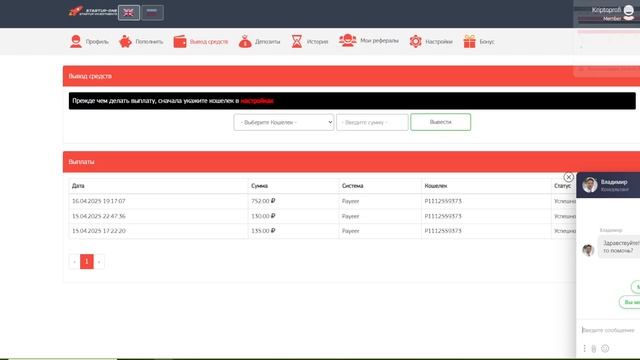Click the gift box Бонус icon
The width and height of the screenshot is (640, 360).
pos(469,41)
